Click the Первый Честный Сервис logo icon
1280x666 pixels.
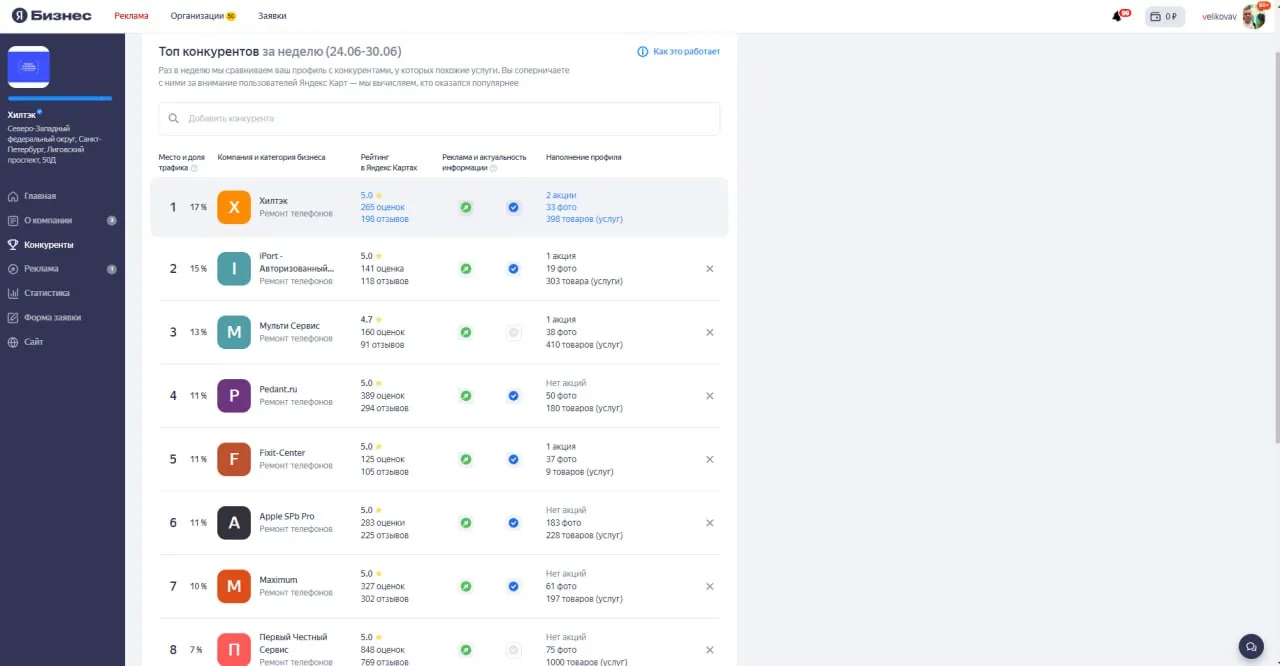(x=234, y=649)
